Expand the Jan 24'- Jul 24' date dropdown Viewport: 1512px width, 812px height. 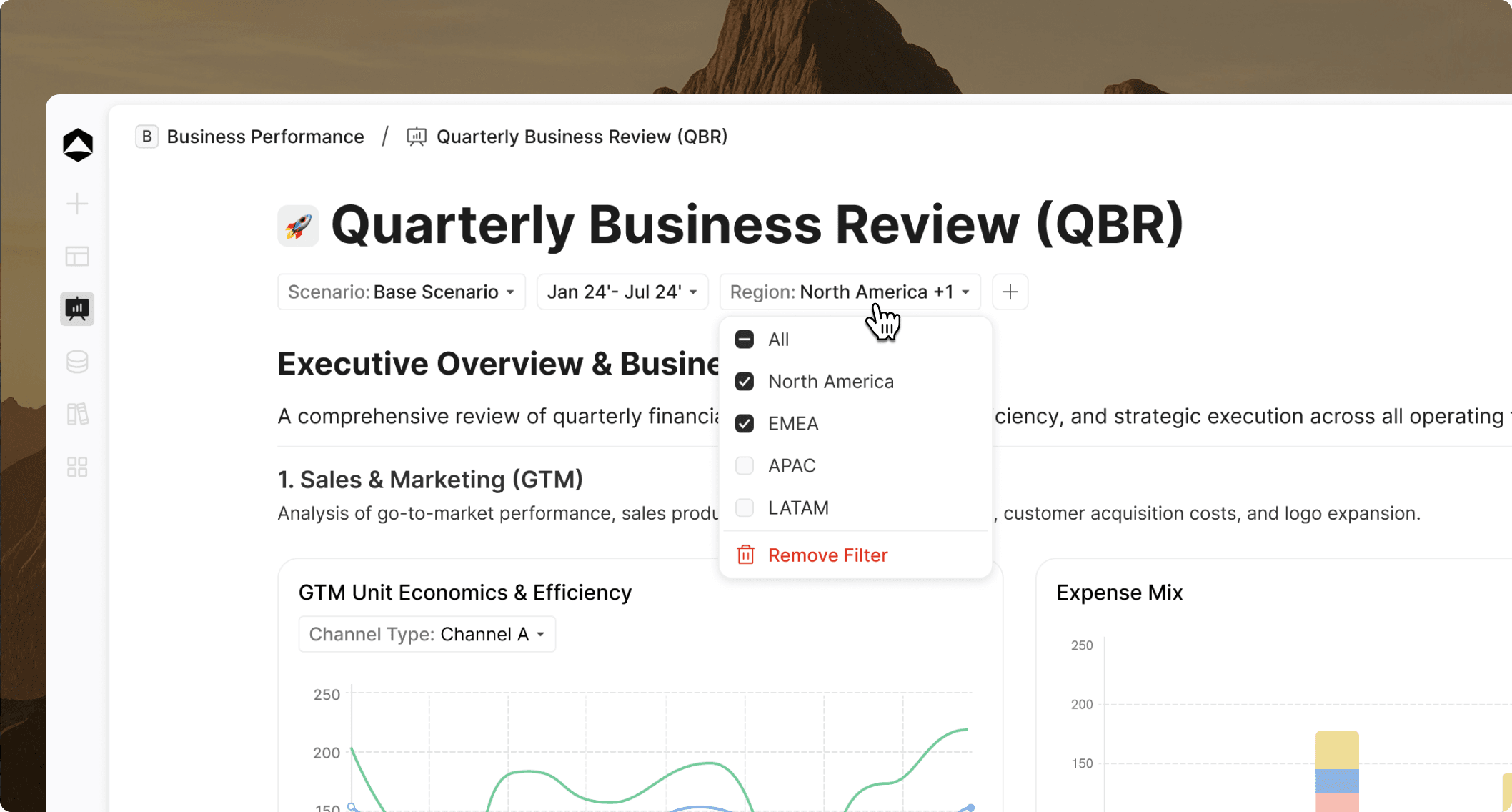pos(622,292)
